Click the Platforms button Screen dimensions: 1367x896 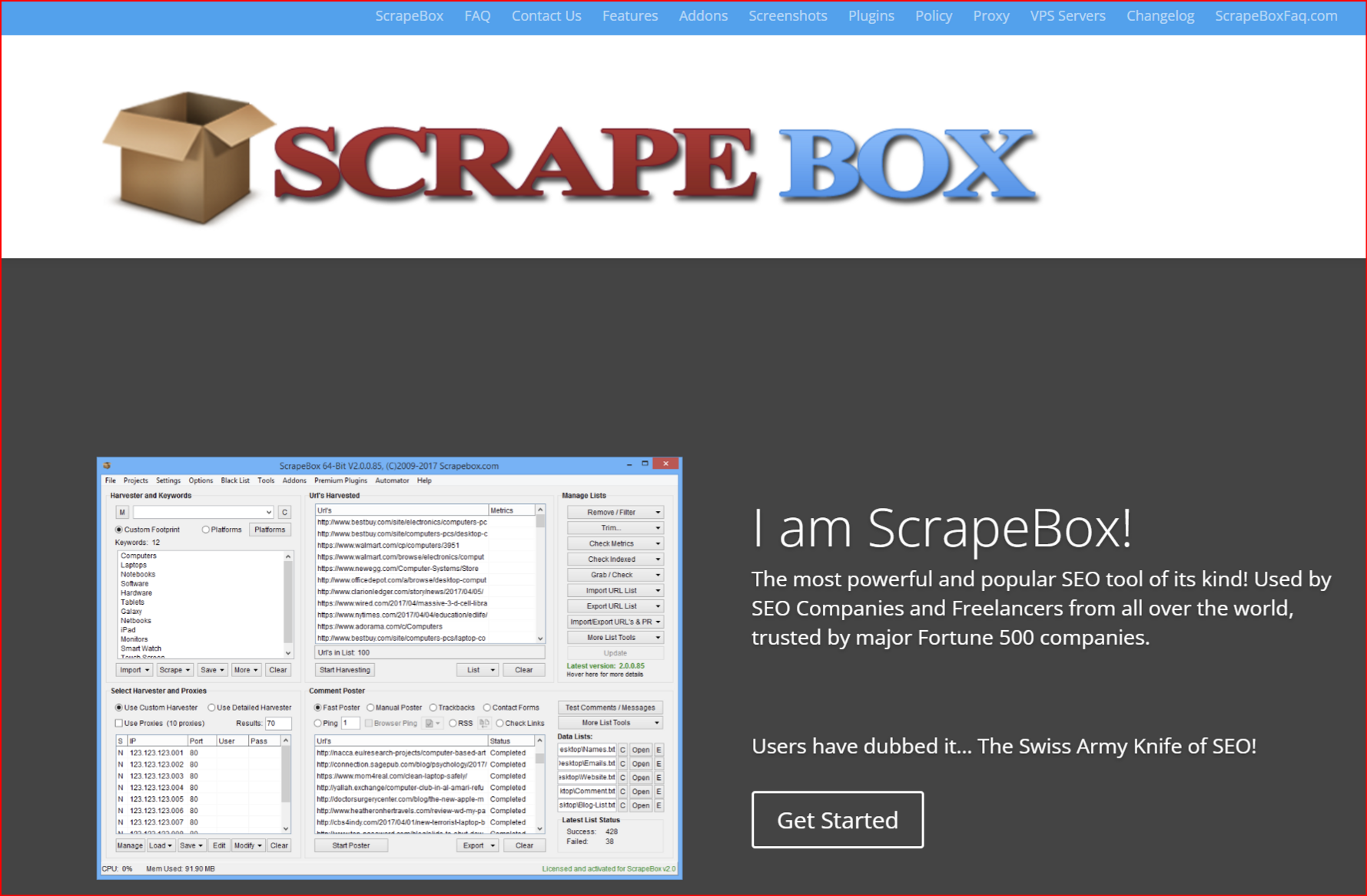270,529
